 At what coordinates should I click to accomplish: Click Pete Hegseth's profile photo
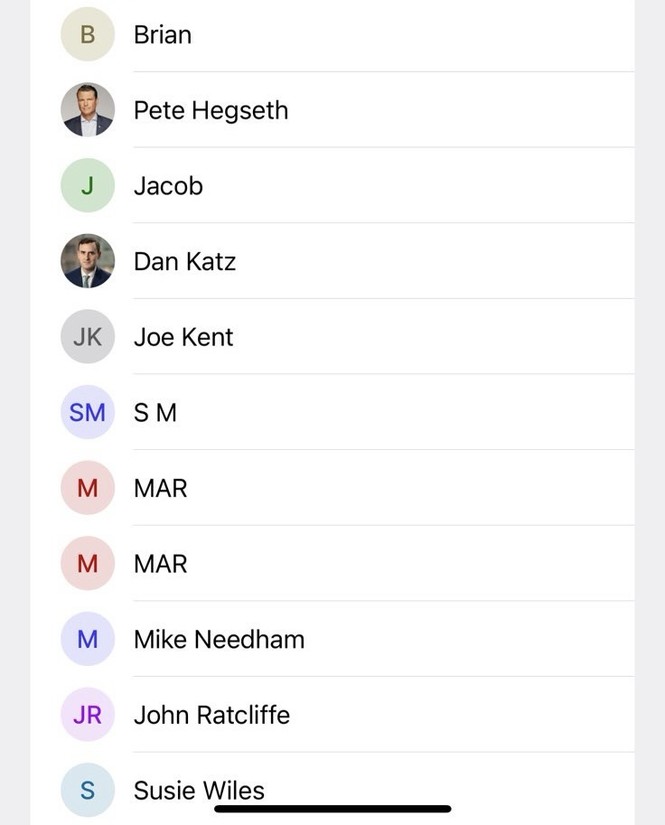pos(87,110)
